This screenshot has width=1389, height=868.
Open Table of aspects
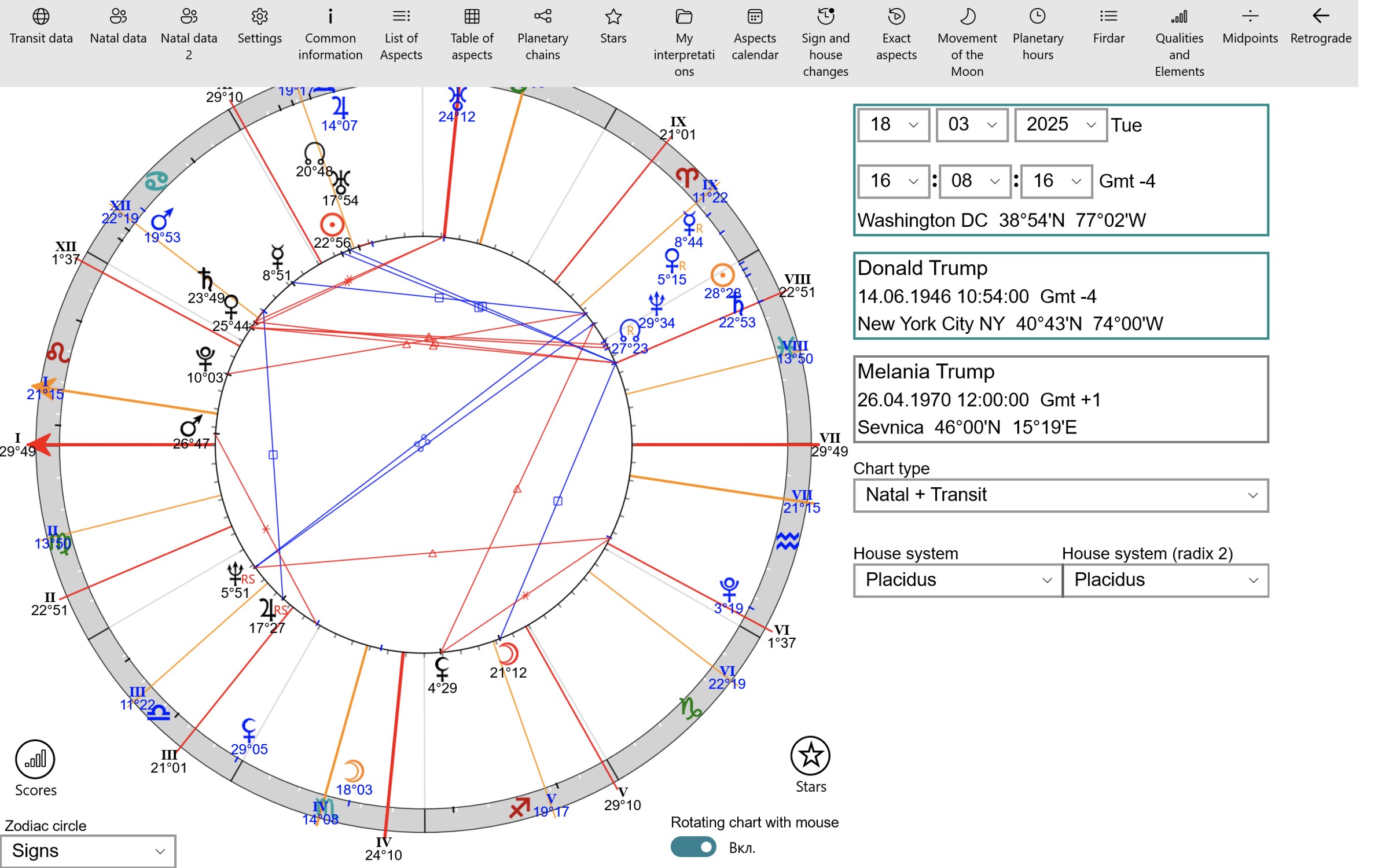(x=472, y=35)
